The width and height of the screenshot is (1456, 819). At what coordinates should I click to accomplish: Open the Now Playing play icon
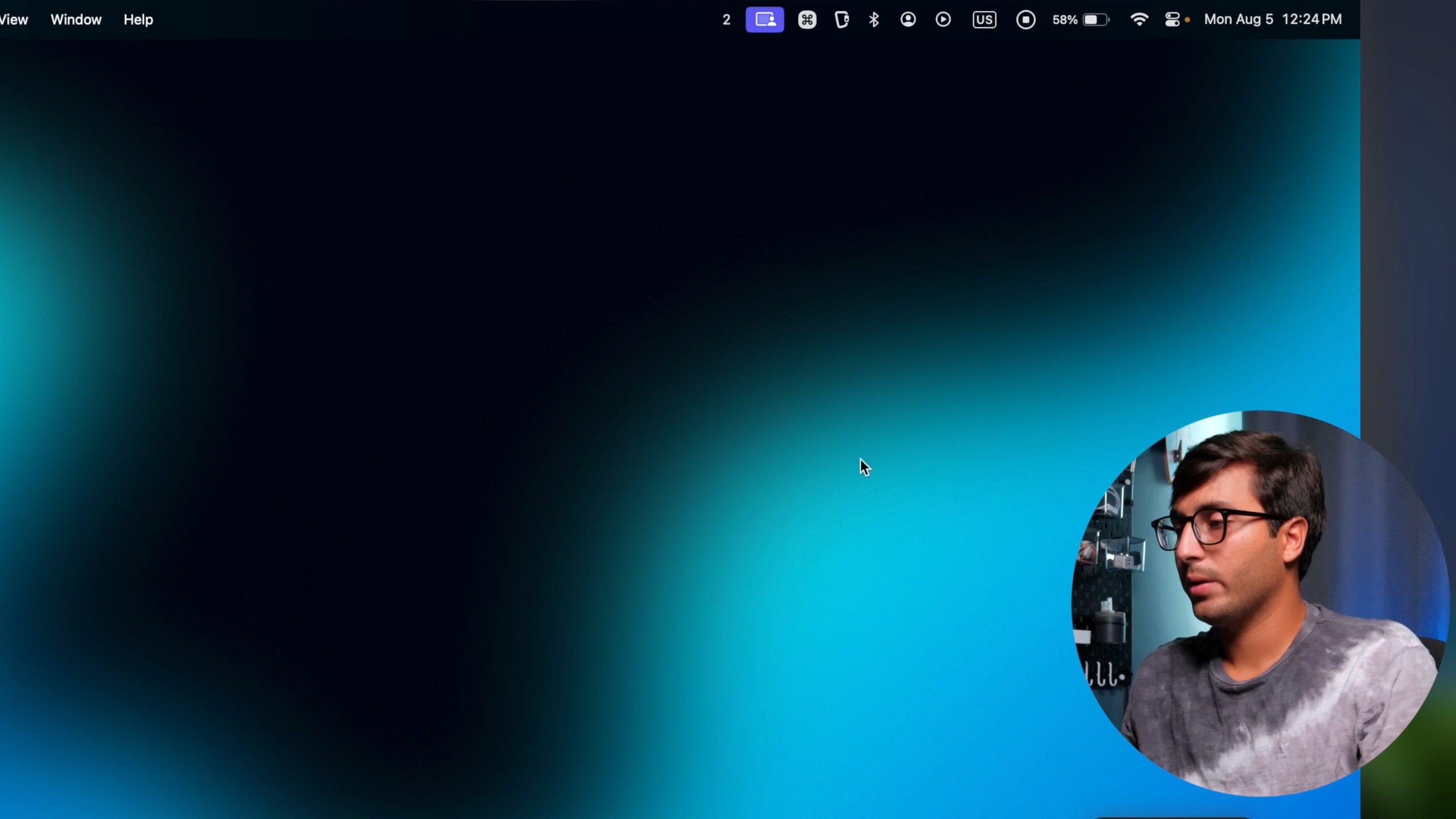tap(943, 20)
